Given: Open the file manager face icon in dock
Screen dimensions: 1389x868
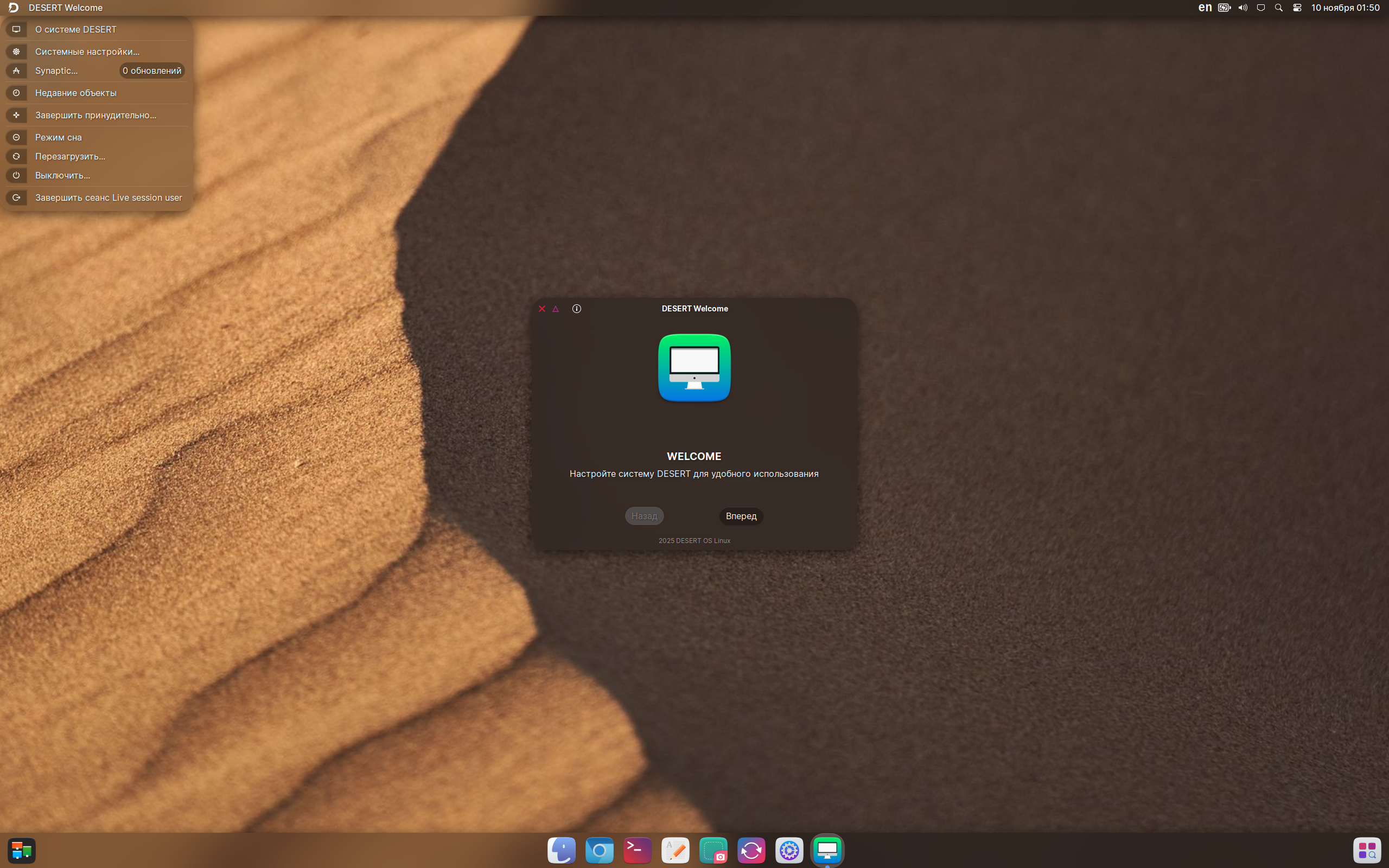Looking at the screenshot, I should click(562, 850).
